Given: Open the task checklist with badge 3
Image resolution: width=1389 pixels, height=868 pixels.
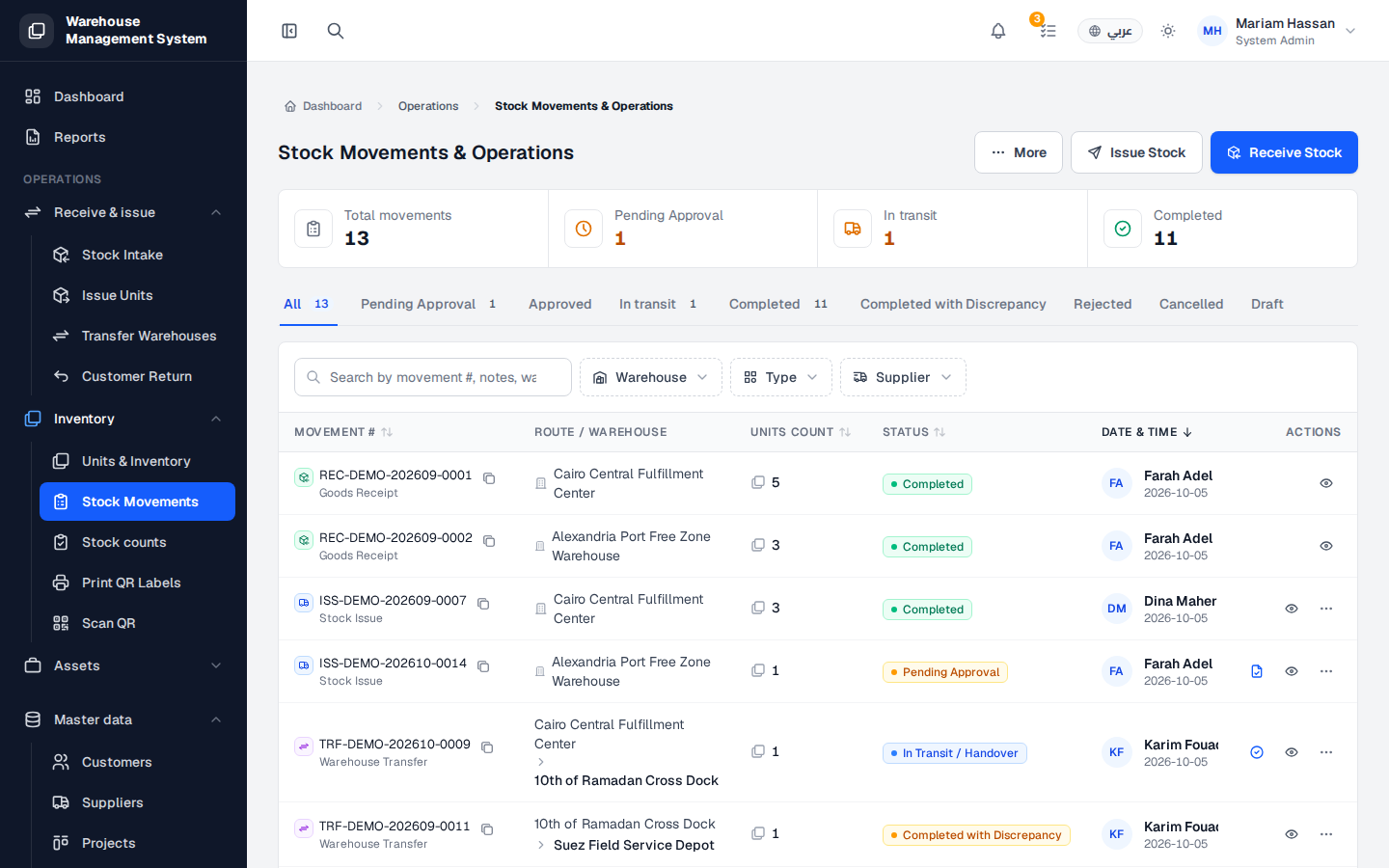Looking at the screenshot, I should pyautogui.click(x=1048, y=31).
